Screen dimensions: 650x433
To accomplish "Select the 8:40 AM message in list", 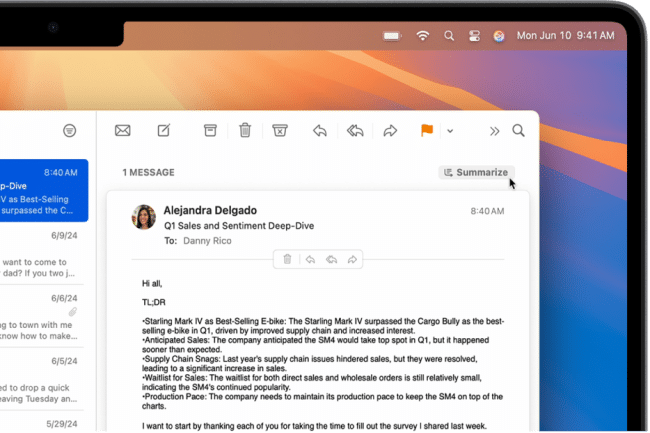I will [44, 191].
